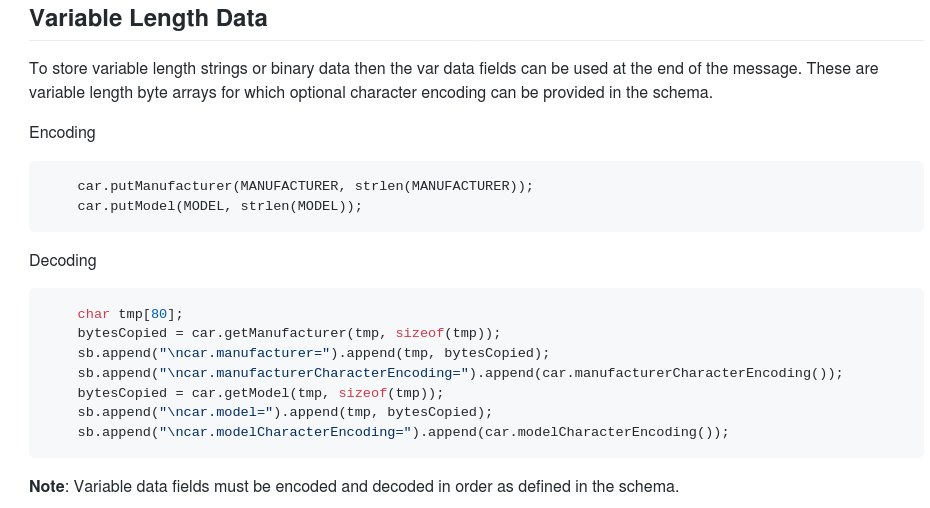The height and width of the screenshot is (508, 930).
Task: Click the "\ncar.manufacturerCharacterEncoding=" string literal
Action: click(x=314, y=373)
